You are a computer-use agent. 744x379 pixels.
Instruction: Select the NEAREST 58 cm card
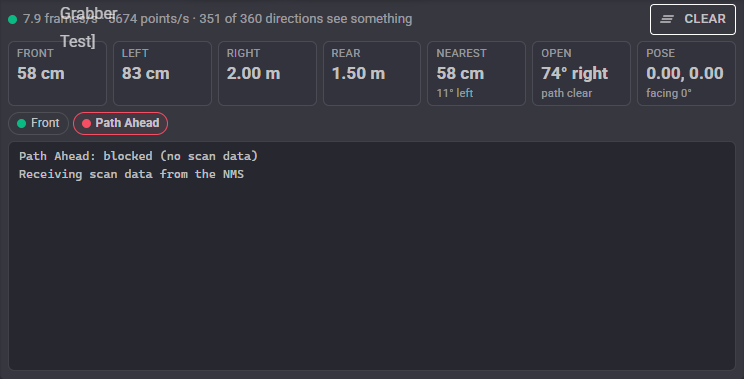point(476,74)
